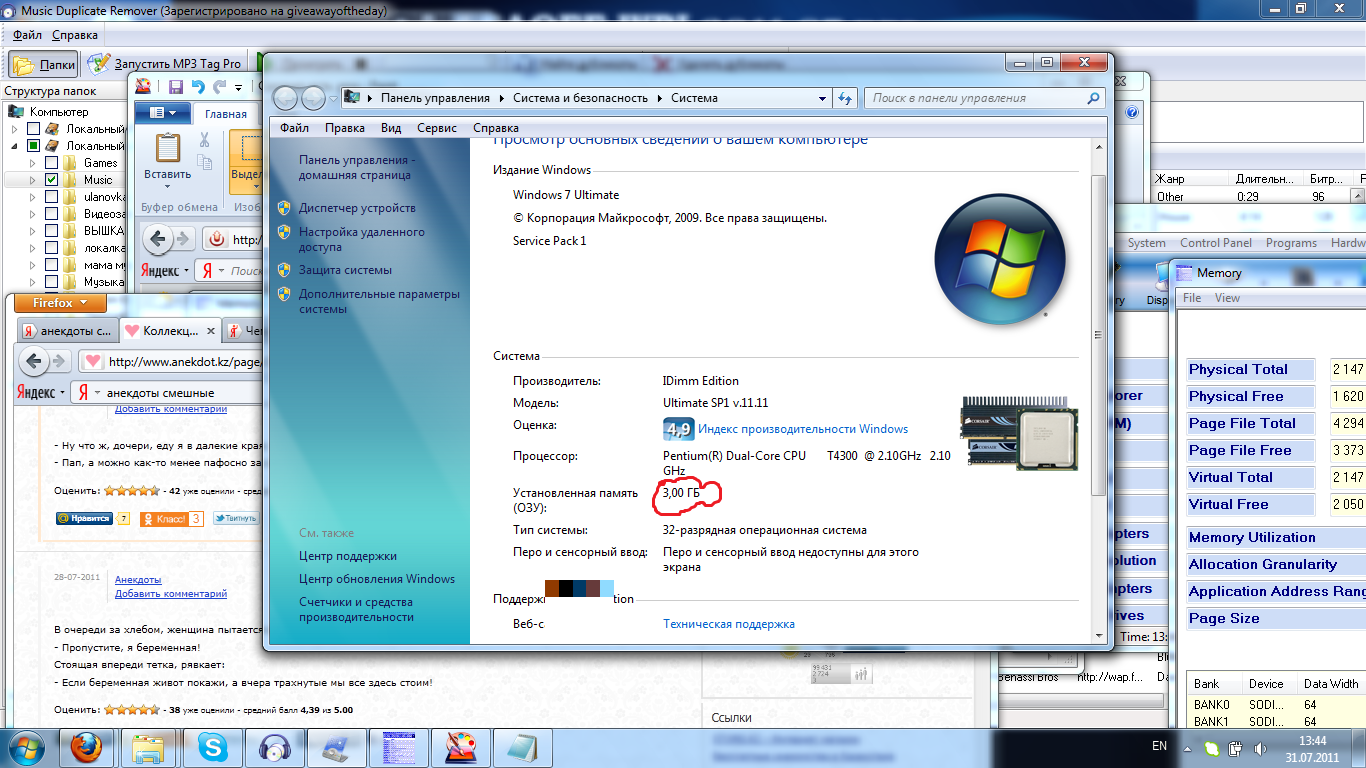Image resolution: width=1366 pixels, height=768 pixels.
Task: Collapse the second Локальный disk node
Action: tap(14, 146)
